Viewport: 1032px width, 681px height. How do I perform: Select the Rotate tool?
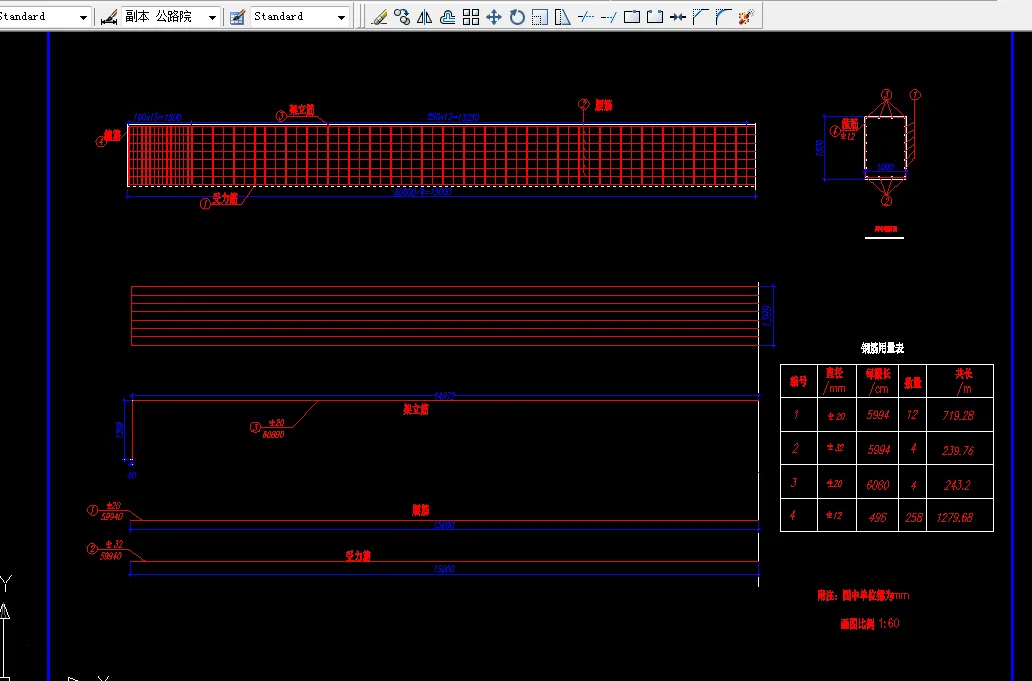[517, 16]
